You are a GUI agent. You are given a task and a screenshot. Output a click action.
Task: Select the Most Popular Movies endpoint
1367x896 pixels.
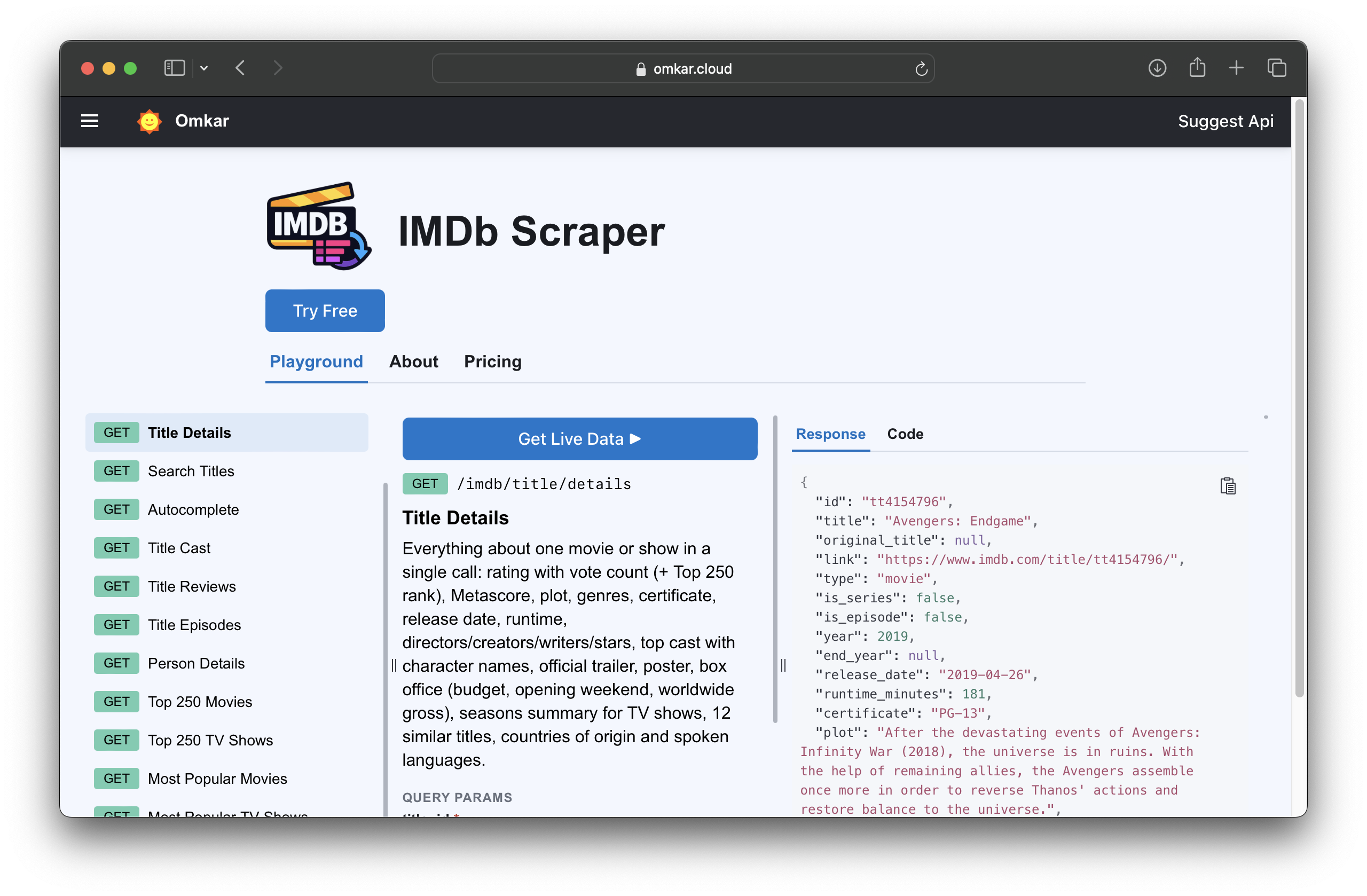pyautogui.click(x=227, y=779)
